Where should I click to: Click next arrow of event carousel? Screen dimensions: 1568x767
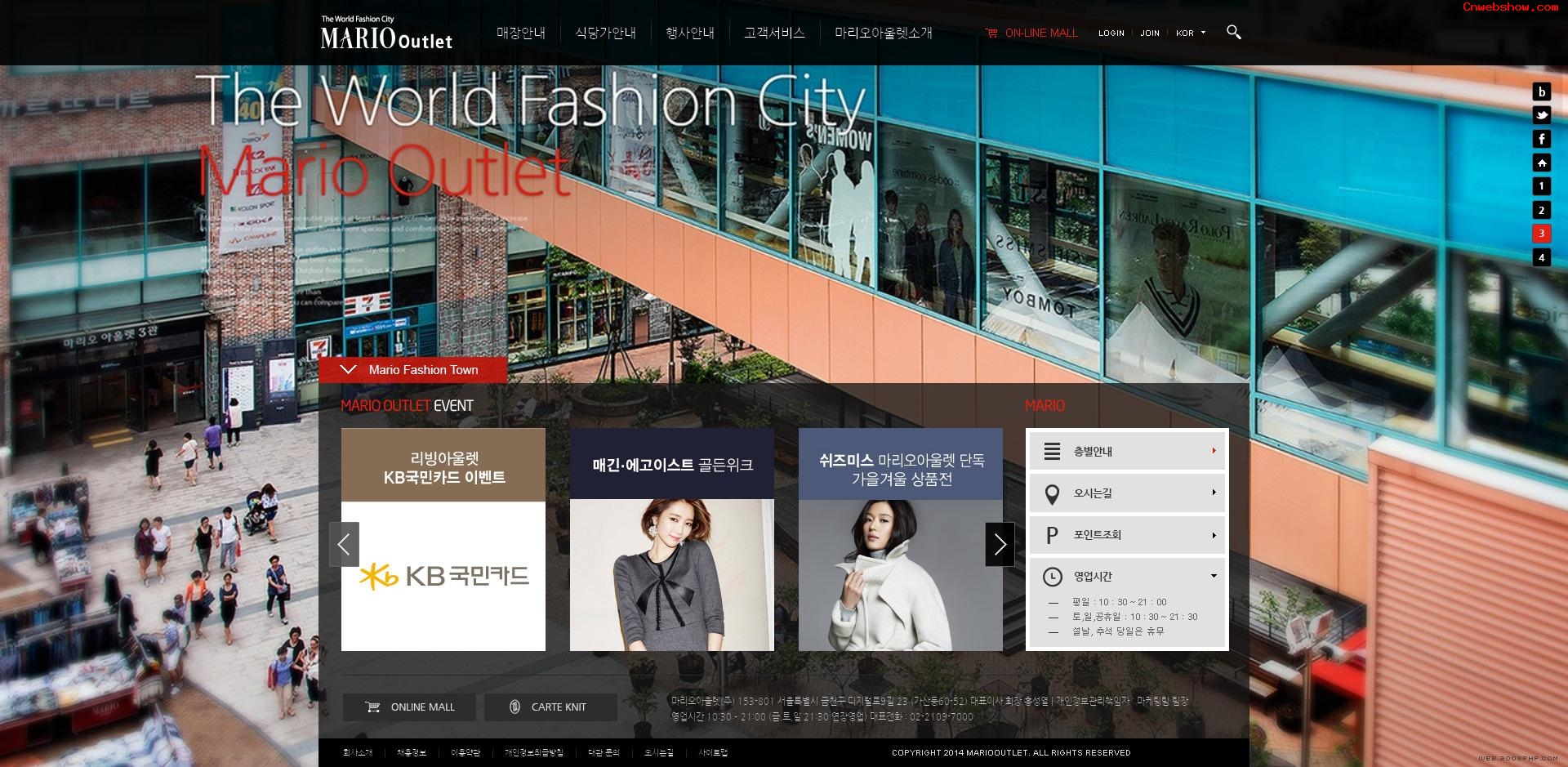(x=1000, y=544)
